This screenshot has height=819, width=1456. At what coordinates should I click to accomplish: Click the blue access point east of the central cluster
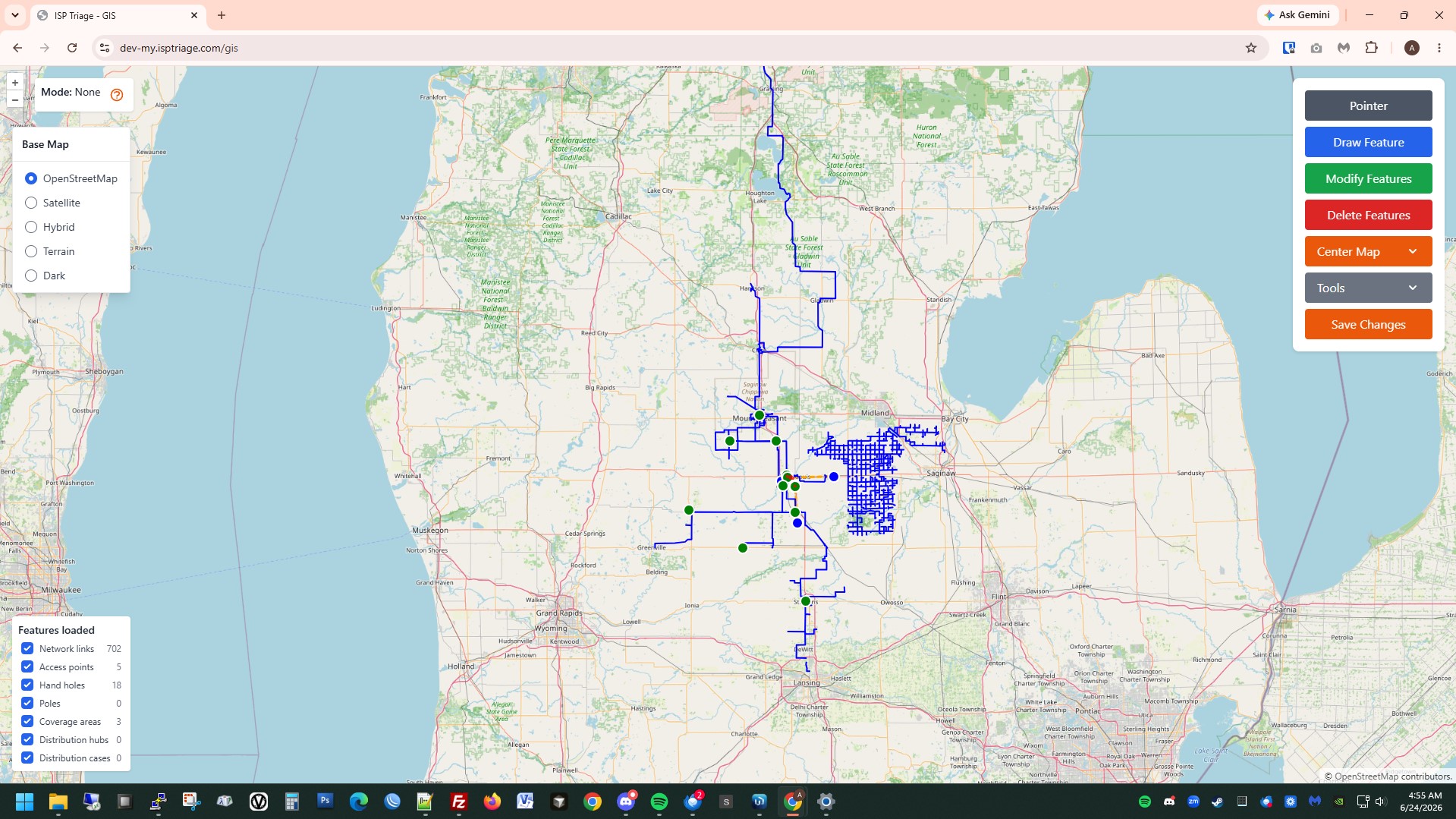point(834,477)
